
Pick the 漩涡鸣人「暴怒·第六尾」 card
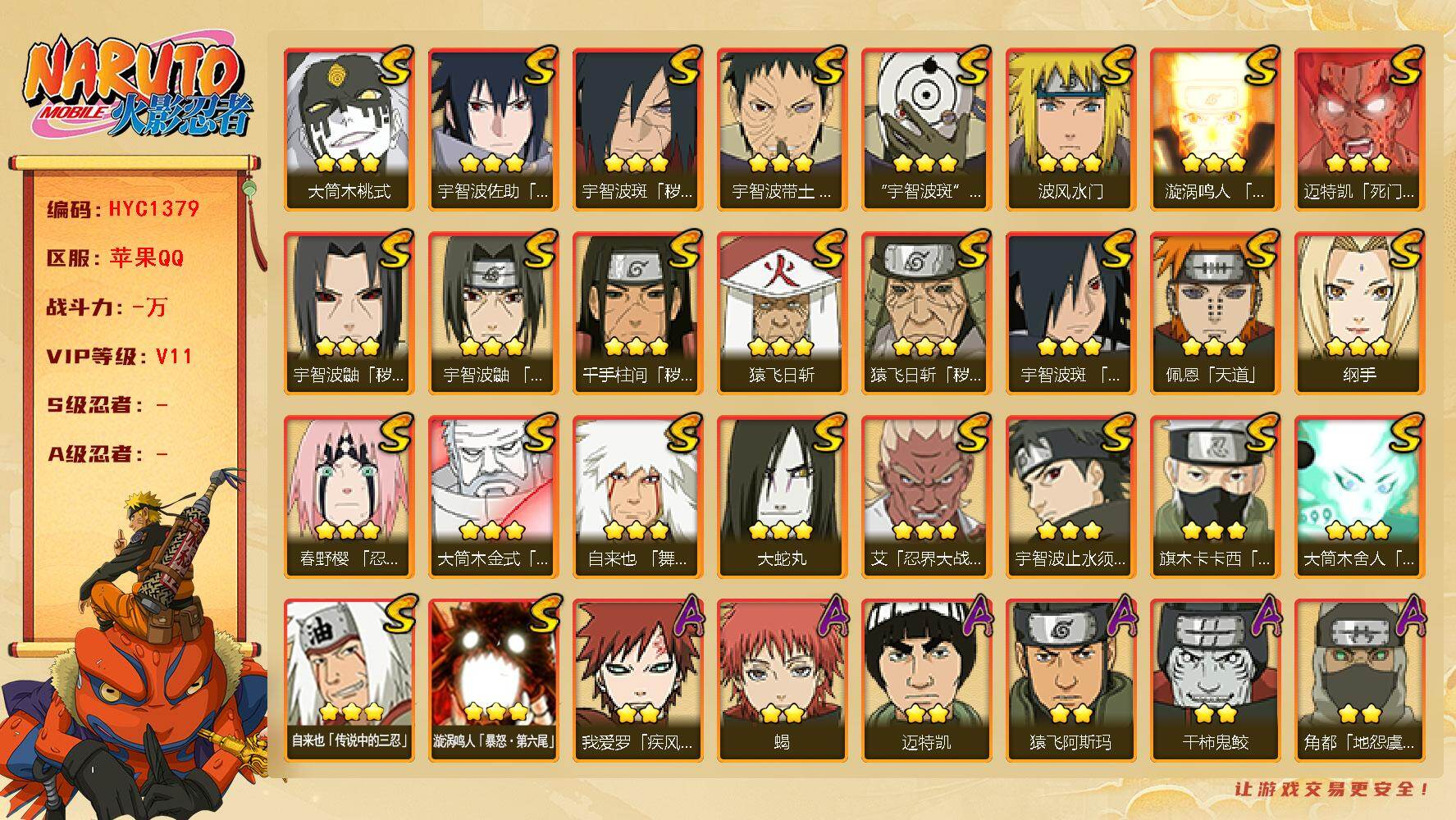(x=493, y=681)
